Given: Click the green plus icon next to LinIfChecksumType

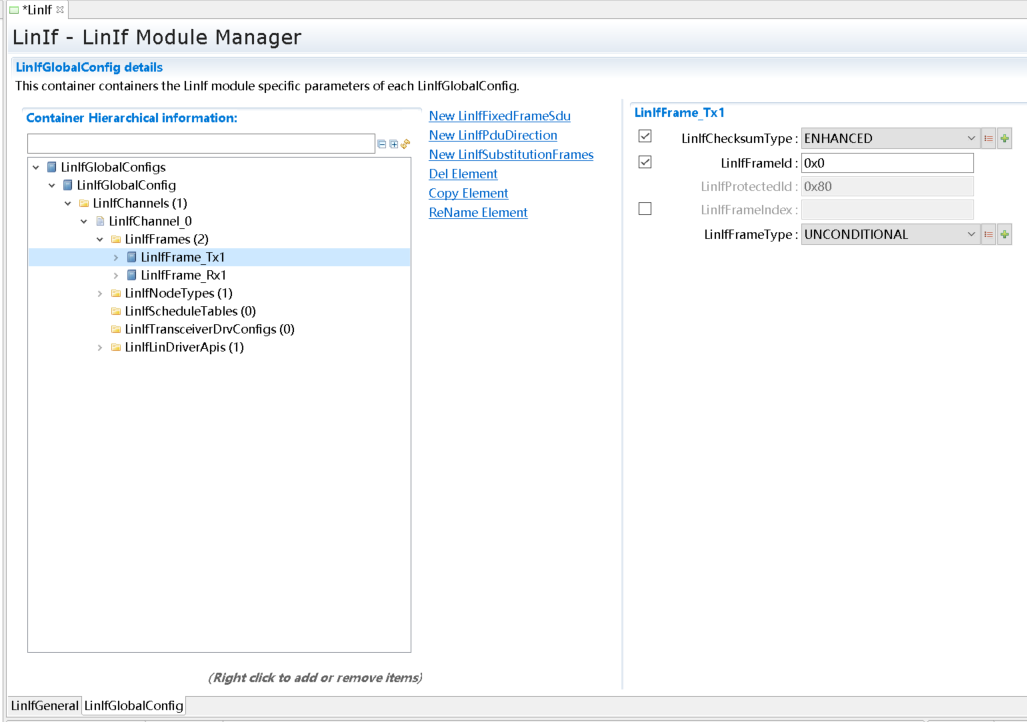Looking at the screenshot, I should 1004,138.
